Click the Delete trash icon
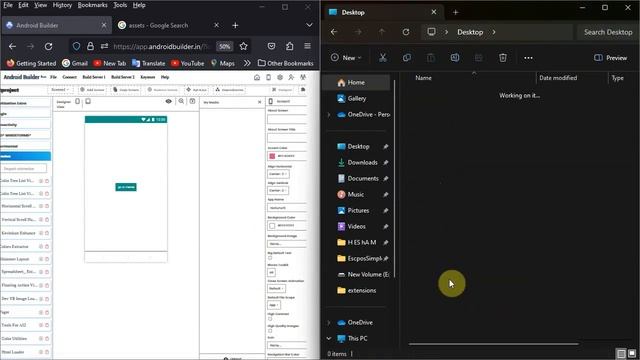The width and height of the screenshot is (640, 360). coord(503,58)
